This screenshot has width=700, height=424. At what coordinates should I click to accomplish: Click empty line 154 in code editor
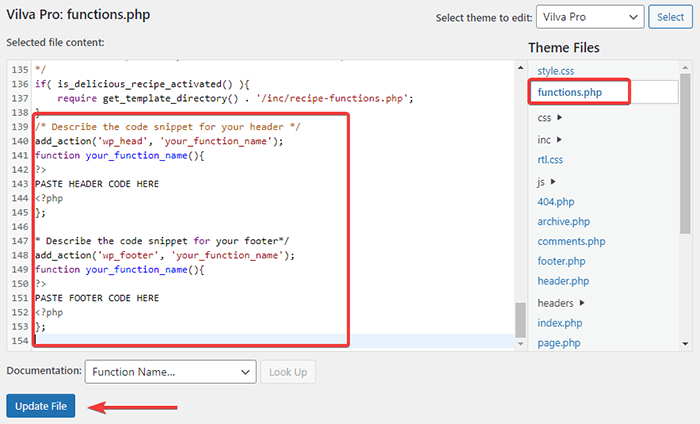click(x=270, y=342)
